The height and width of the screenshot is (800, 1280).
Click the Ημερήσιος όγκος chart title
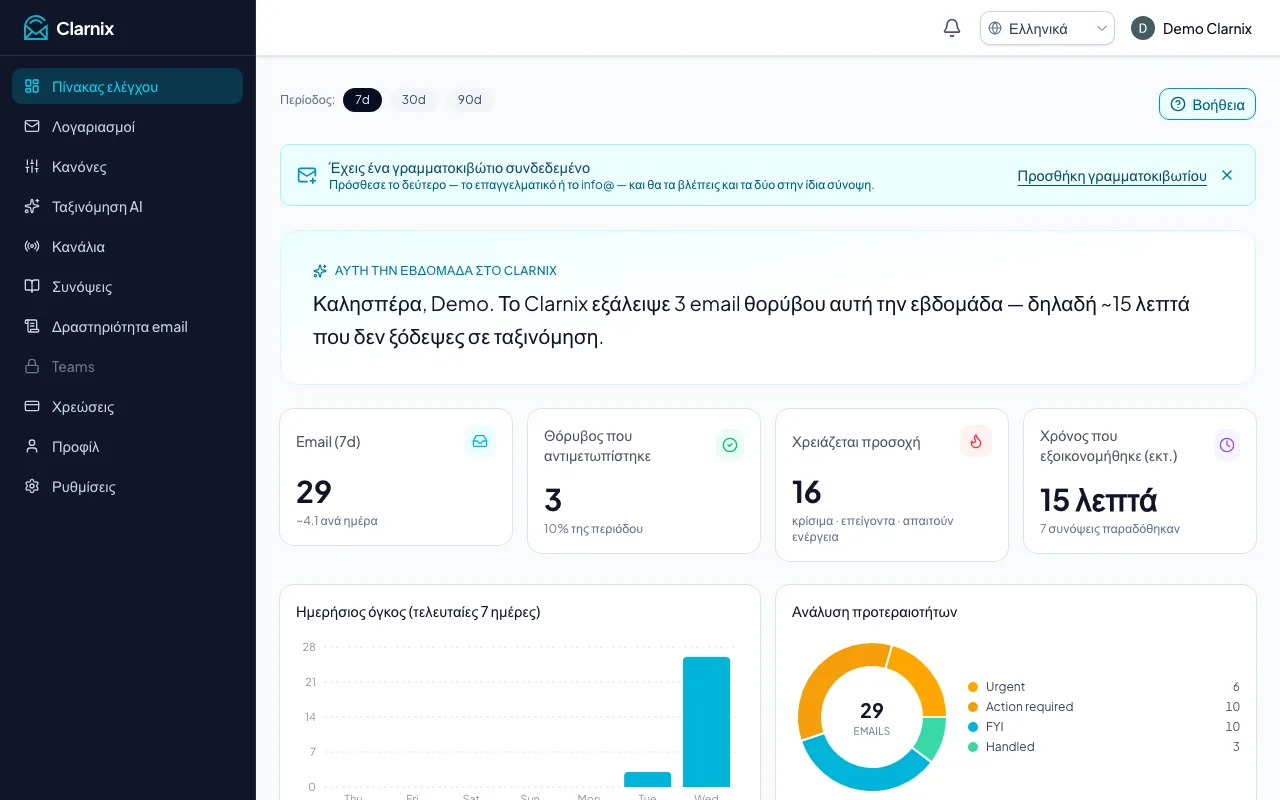(x=418, y=612)
